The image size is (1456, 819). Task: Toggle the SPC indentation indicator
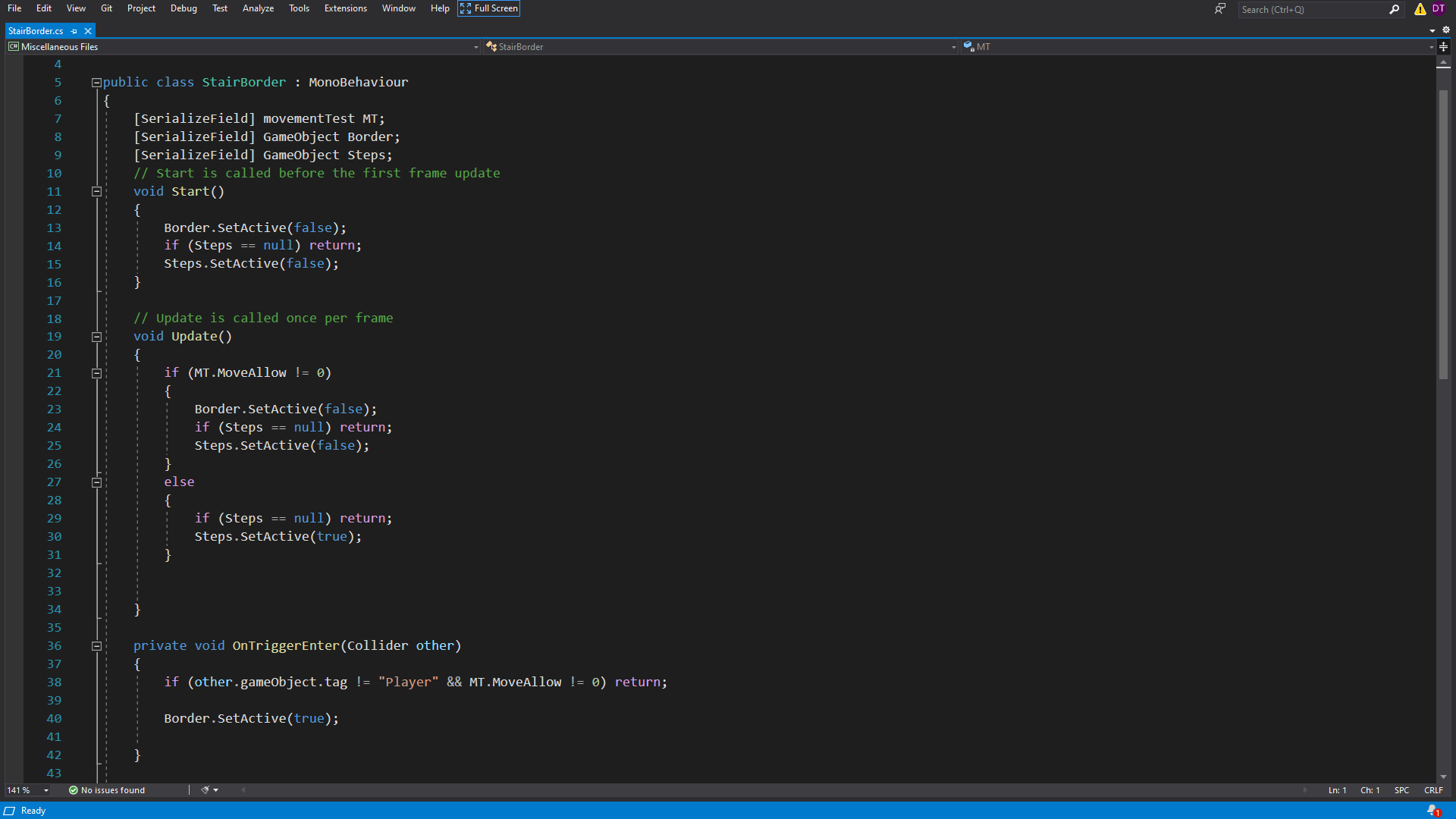1401,790
